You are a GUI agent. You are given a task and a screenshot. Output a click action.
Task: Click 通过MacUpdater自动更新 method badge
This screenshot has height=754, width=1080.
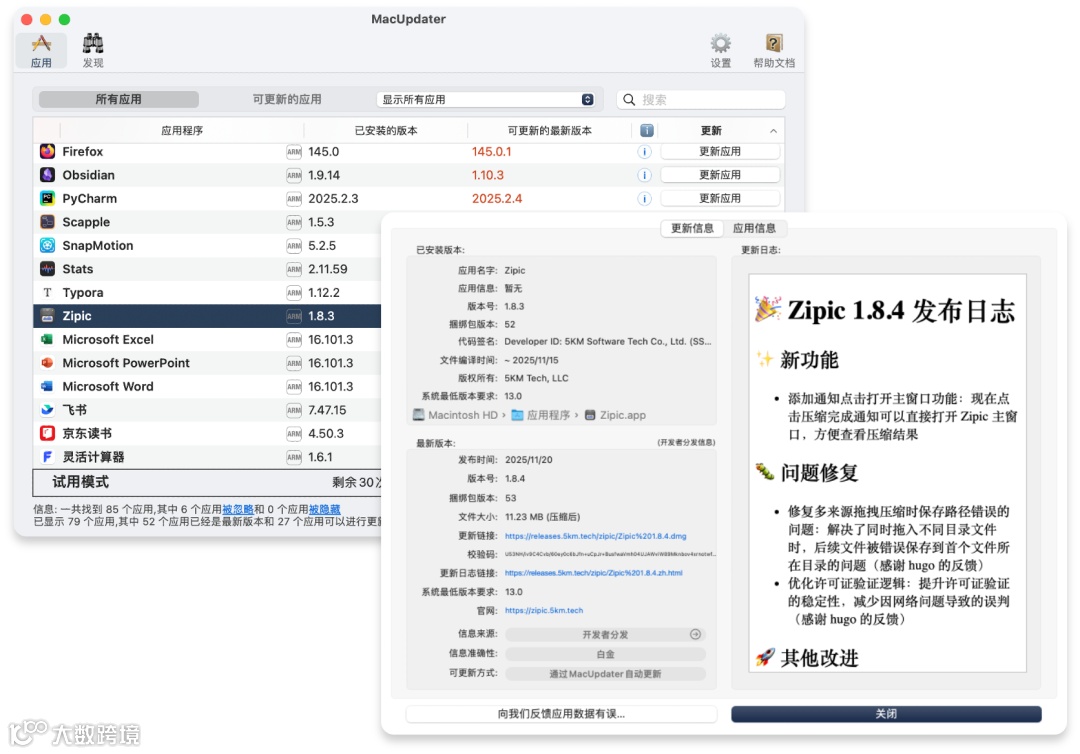tap(605, 673)
